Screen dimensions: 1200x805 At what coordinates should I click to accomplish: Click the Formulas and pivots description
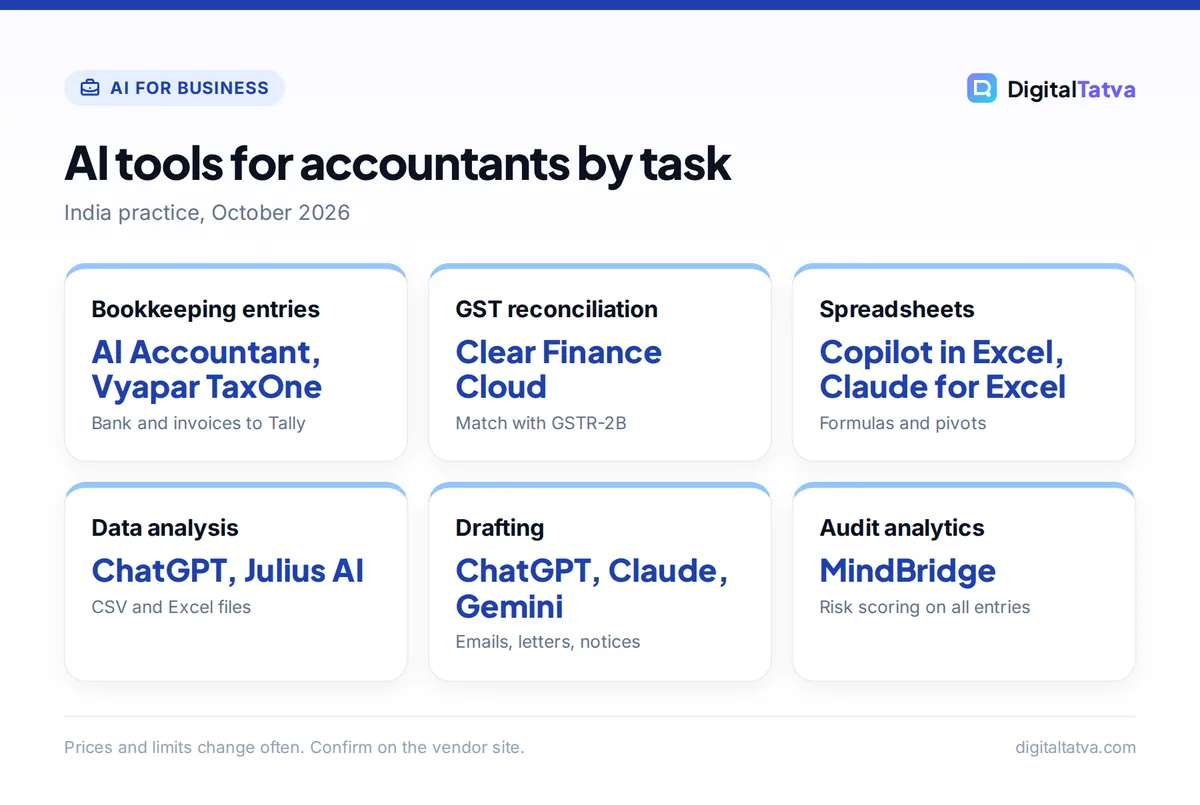(903, 423)
